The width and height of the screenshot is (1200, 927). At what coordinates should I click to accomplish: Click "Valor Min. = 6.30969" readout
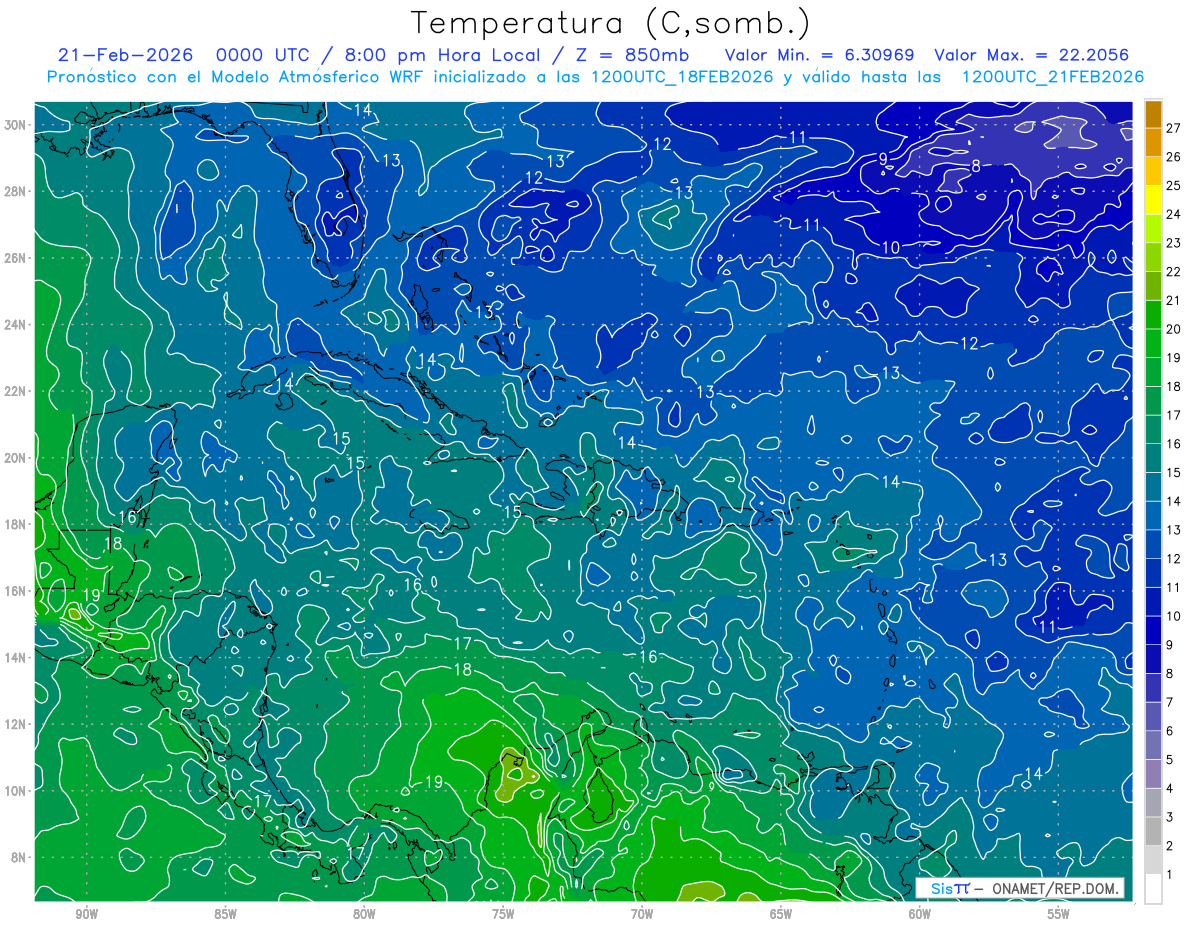(x=819, y=55)
